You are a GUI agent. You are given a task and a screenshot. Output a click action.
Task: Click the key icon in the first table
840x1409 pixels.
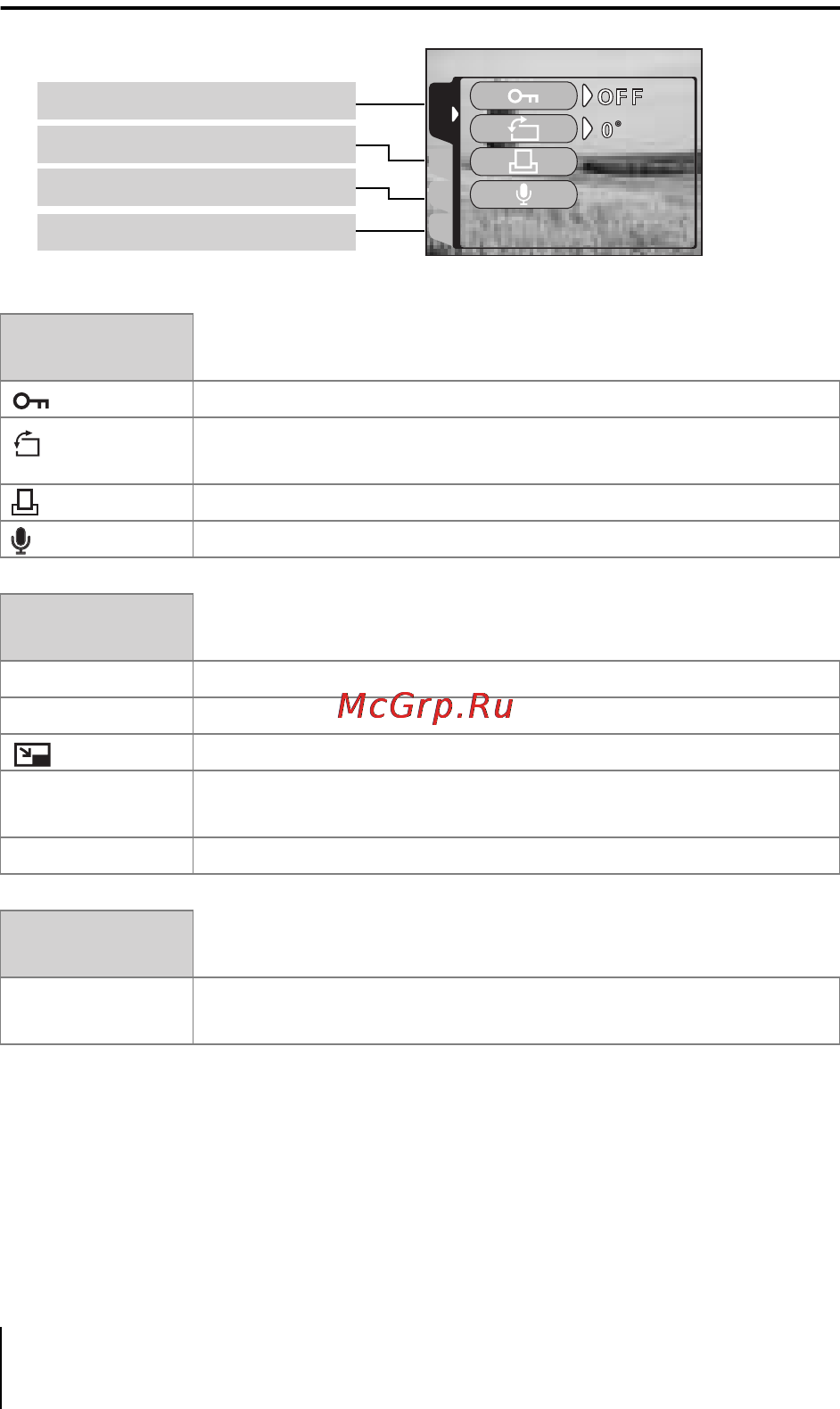click(31, 401)
